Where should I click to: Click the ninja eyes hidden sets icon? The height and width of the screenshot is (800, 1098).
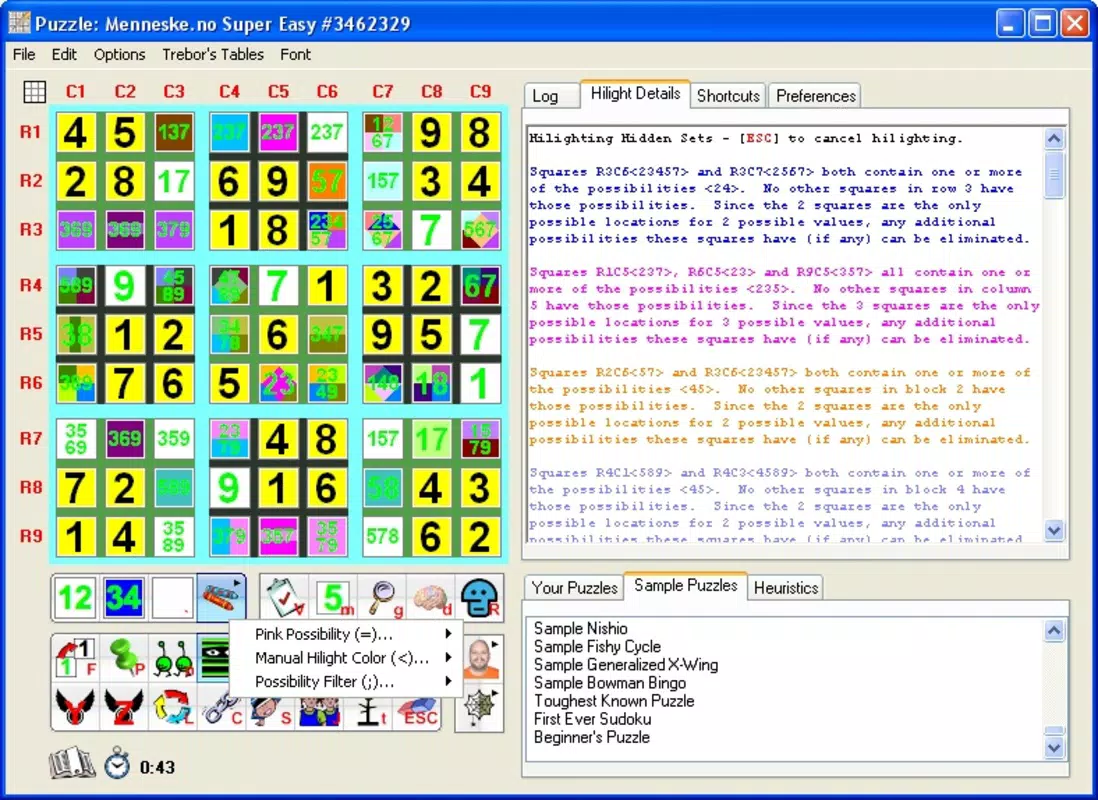(214, 657)
